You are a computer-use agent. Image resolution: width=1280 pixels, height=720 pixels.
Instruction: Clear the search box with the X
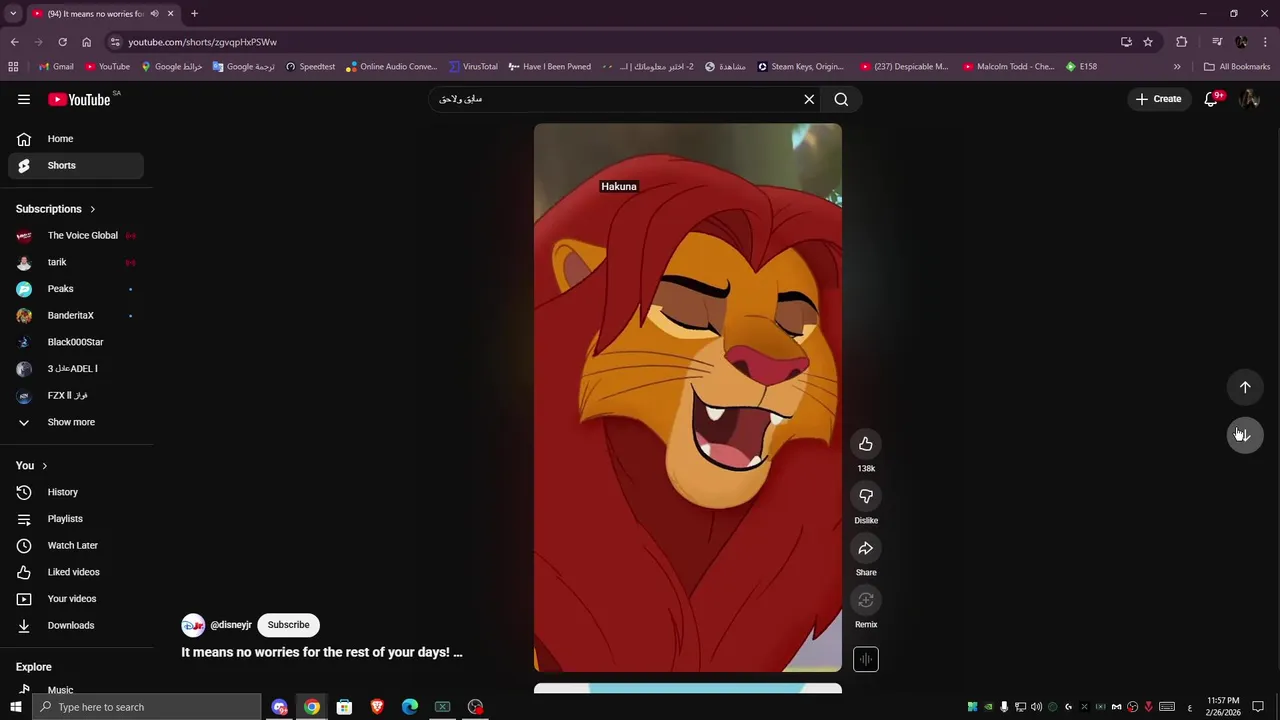(x=809, y=99)
